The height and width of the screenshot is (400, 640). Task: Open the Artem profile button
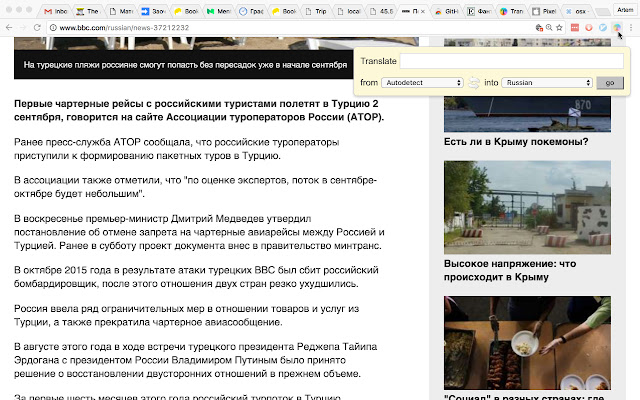[x=623, y=8]
